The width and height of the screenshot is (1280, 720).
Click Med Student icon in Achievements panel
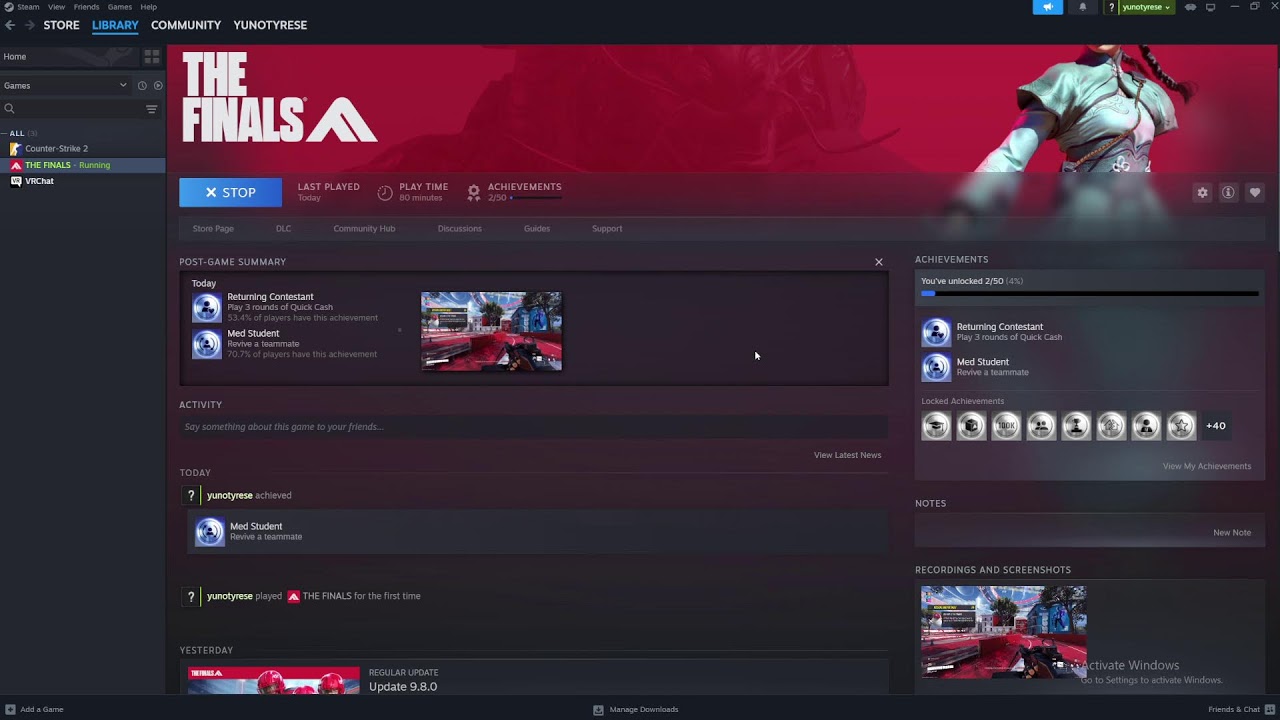[x=936, y=367]
